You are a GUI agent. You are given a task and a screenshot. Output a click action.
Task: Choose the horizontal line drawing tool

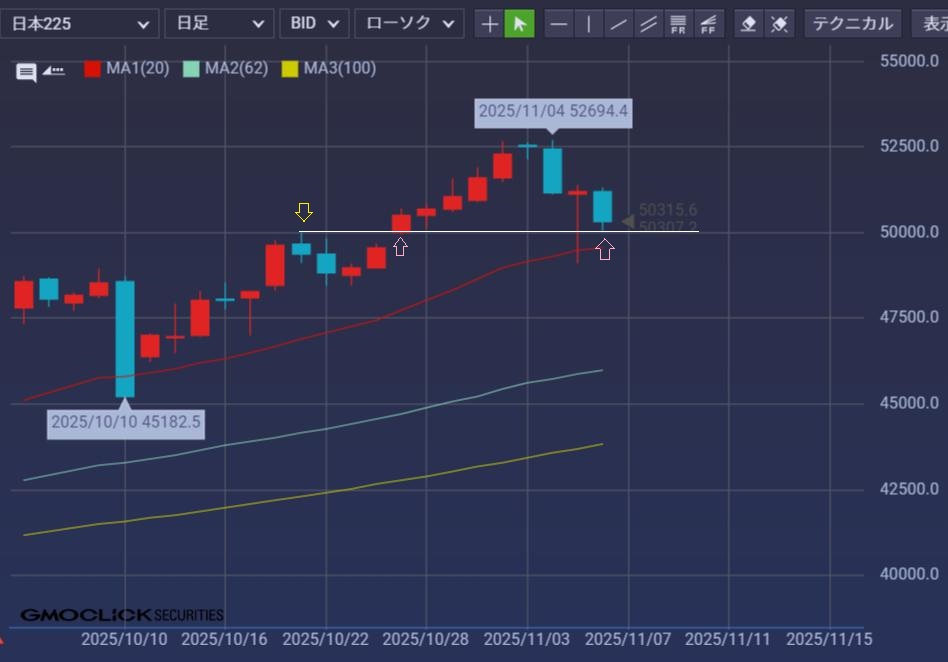559,24
